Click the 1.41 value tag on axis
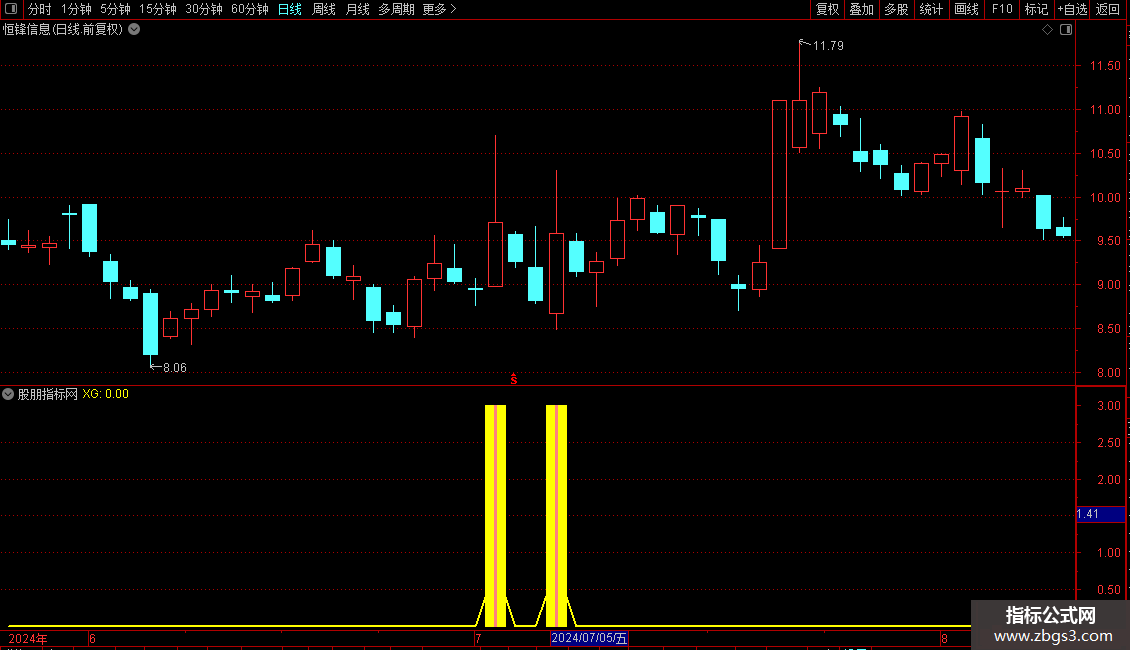1130x650 pixels. [x=1100, y=514]
